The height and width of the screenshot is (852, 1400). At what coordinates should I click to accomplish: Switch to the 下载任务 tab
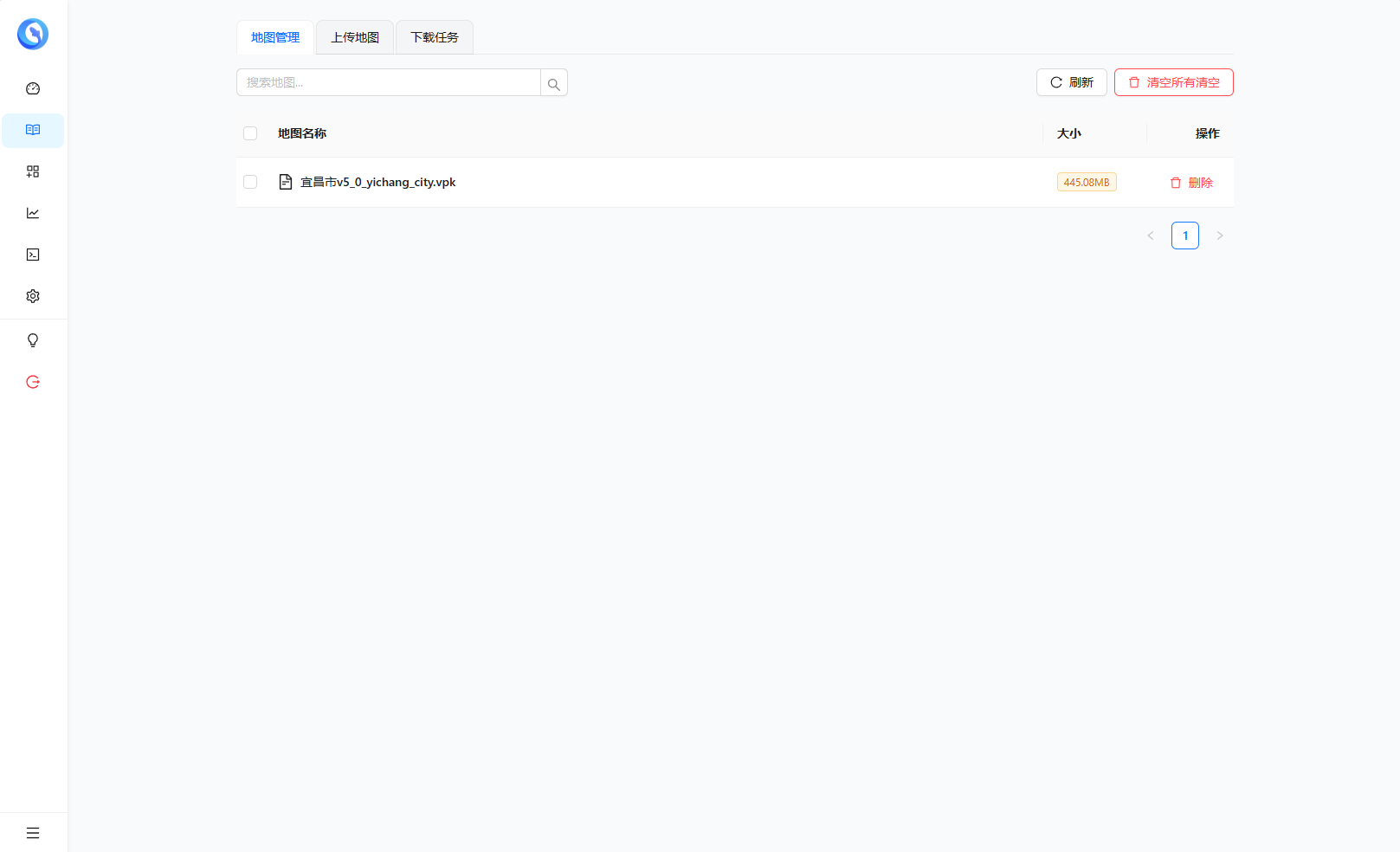[435, 37]
